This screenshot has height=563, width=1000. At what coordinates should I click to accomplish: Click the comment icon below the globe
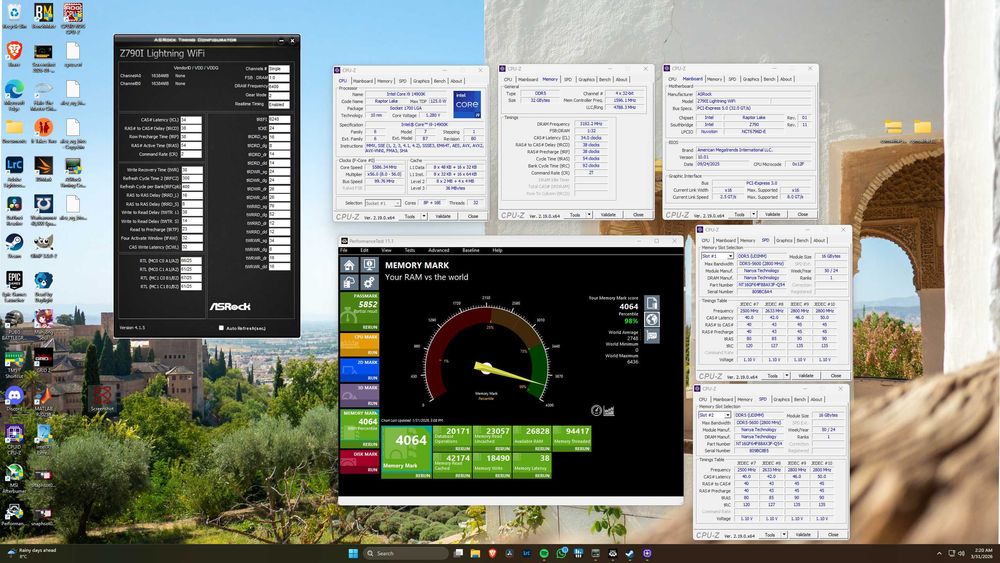click(x=651, y=336)
